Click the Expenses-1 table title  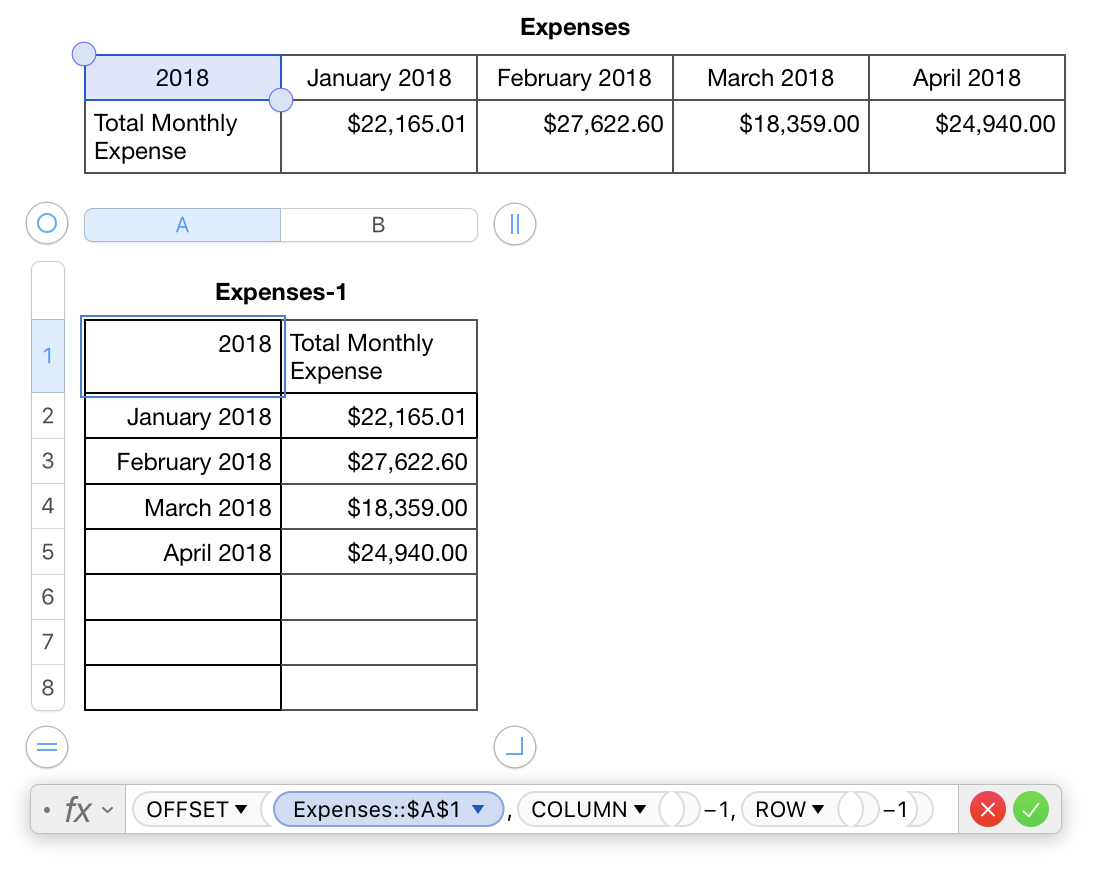pos(281,292)
